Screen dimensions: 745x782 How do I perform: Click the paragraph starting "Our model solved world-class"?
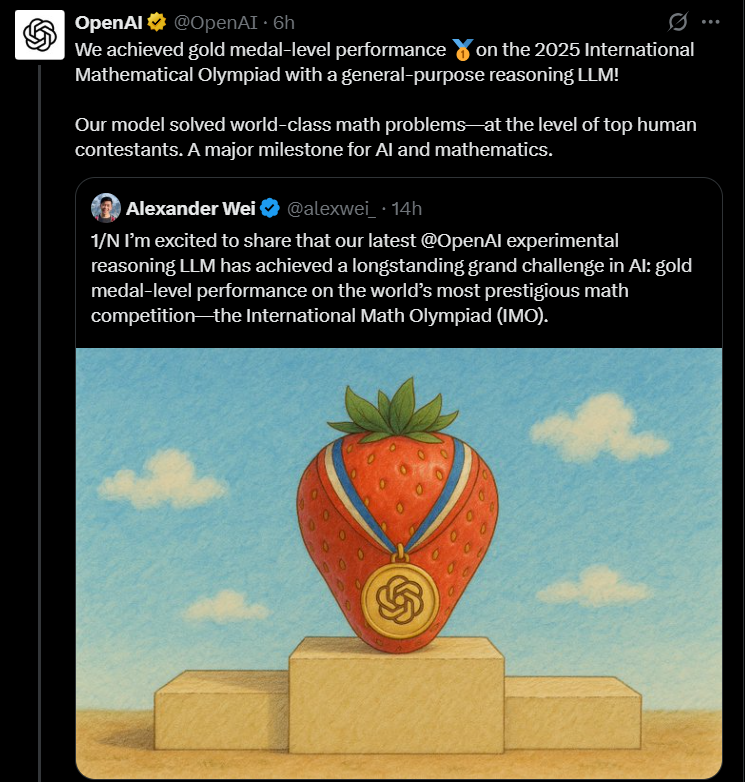pos(385,137)
